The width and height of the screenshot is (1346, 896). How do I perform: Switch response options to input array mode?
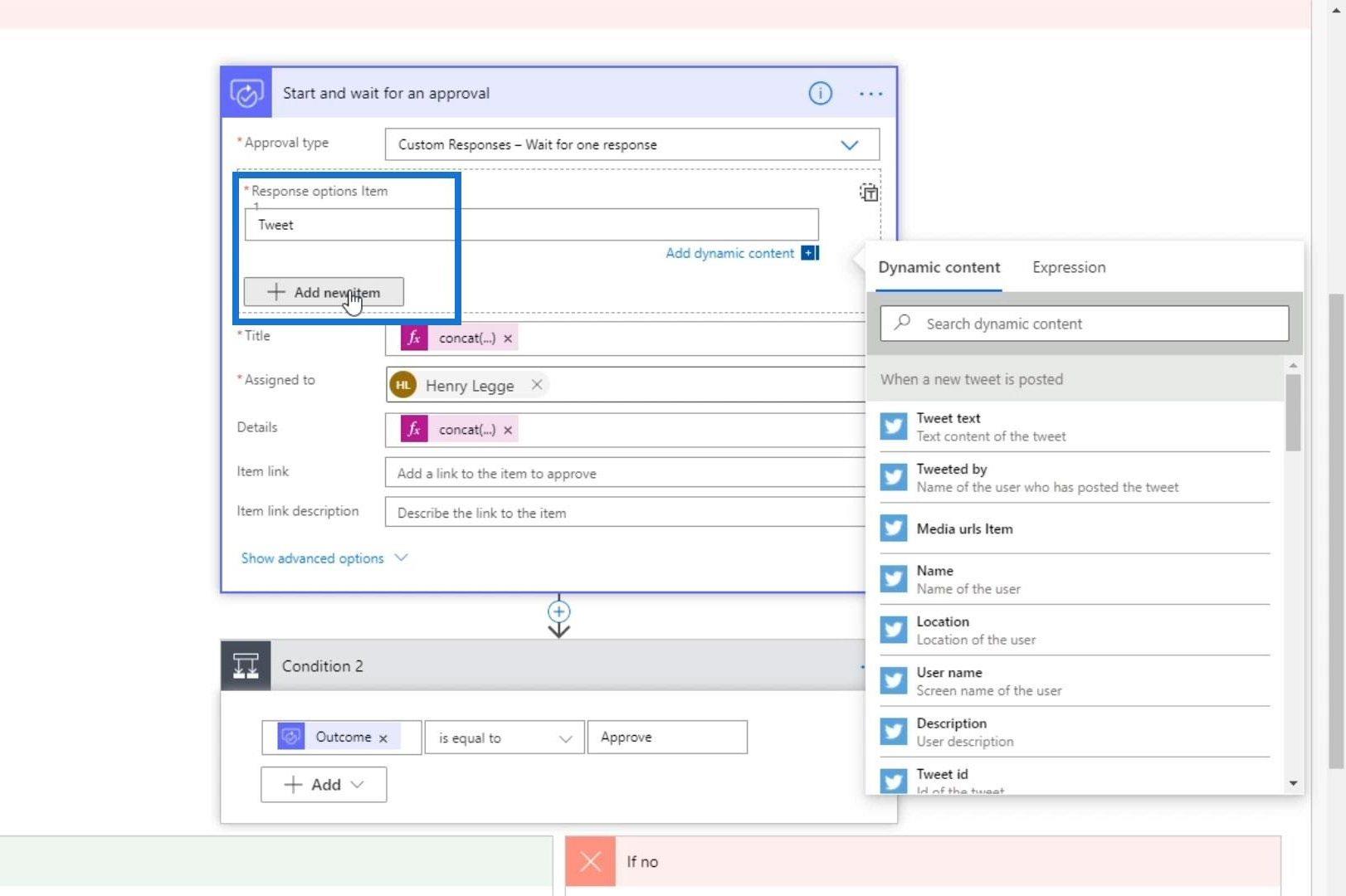pyautogui.click(x=869, y=192)
